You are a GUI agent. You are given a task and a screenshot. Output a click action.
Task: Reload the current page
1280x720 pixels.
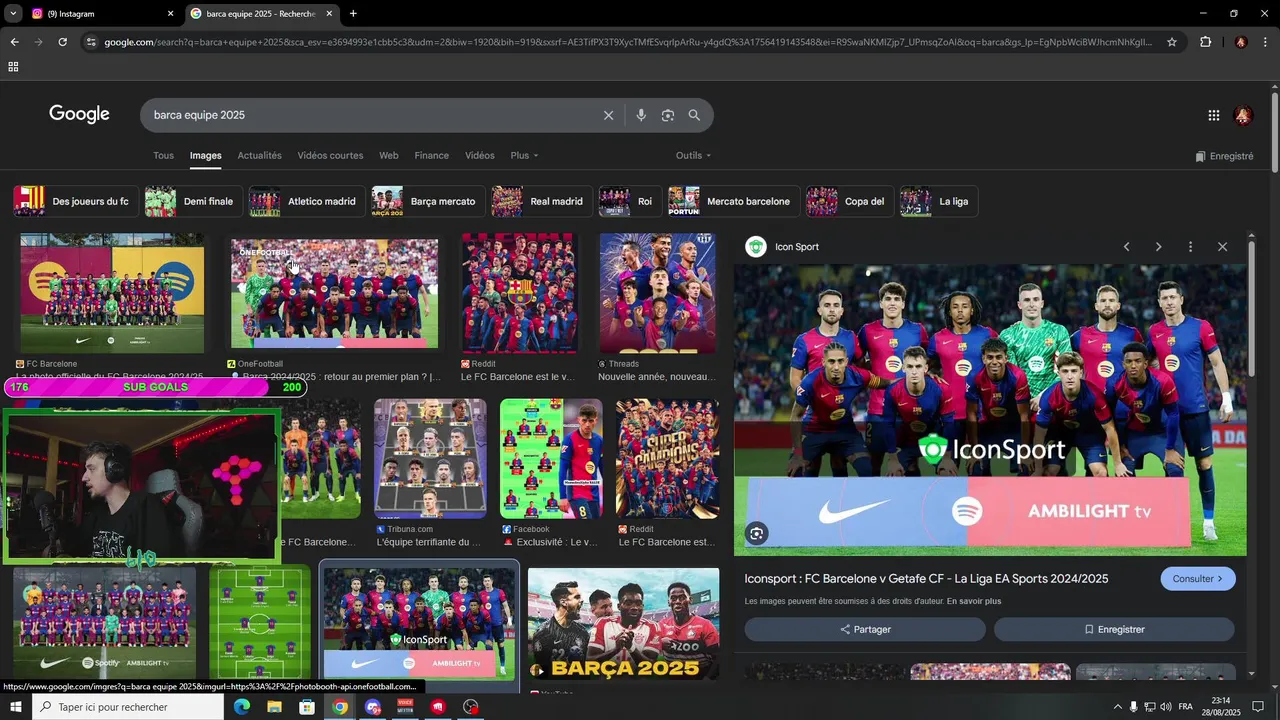[62, 42]
